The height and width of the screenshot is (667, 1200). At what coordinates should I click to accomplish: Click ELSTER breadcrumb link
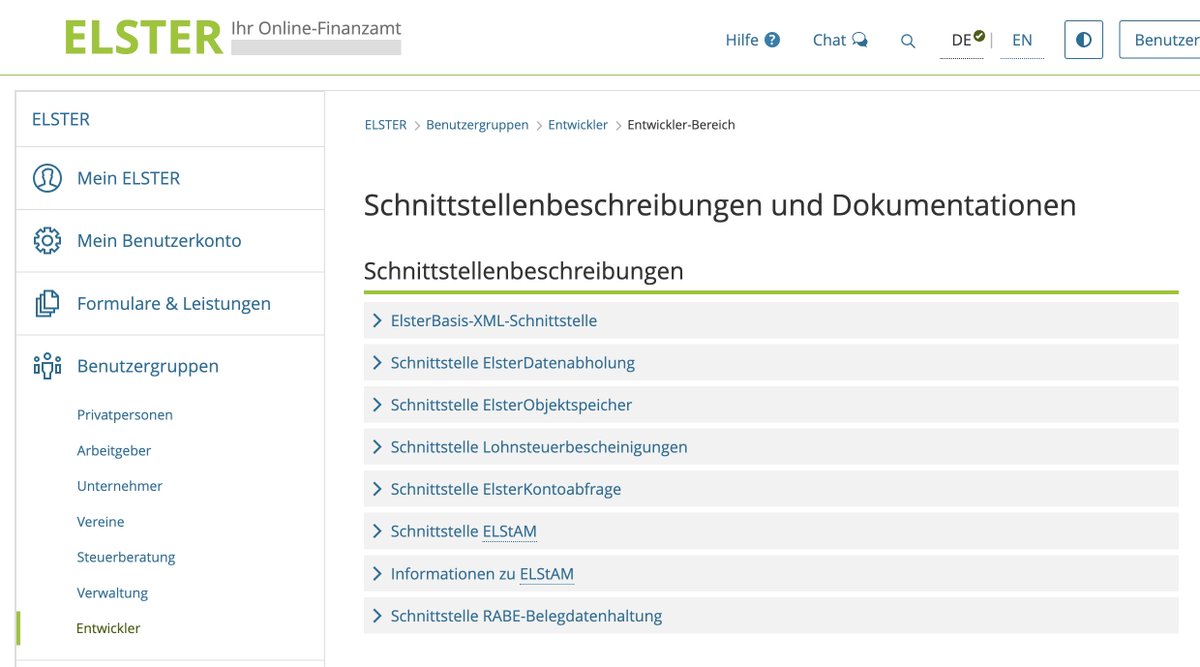click(386, 125)
